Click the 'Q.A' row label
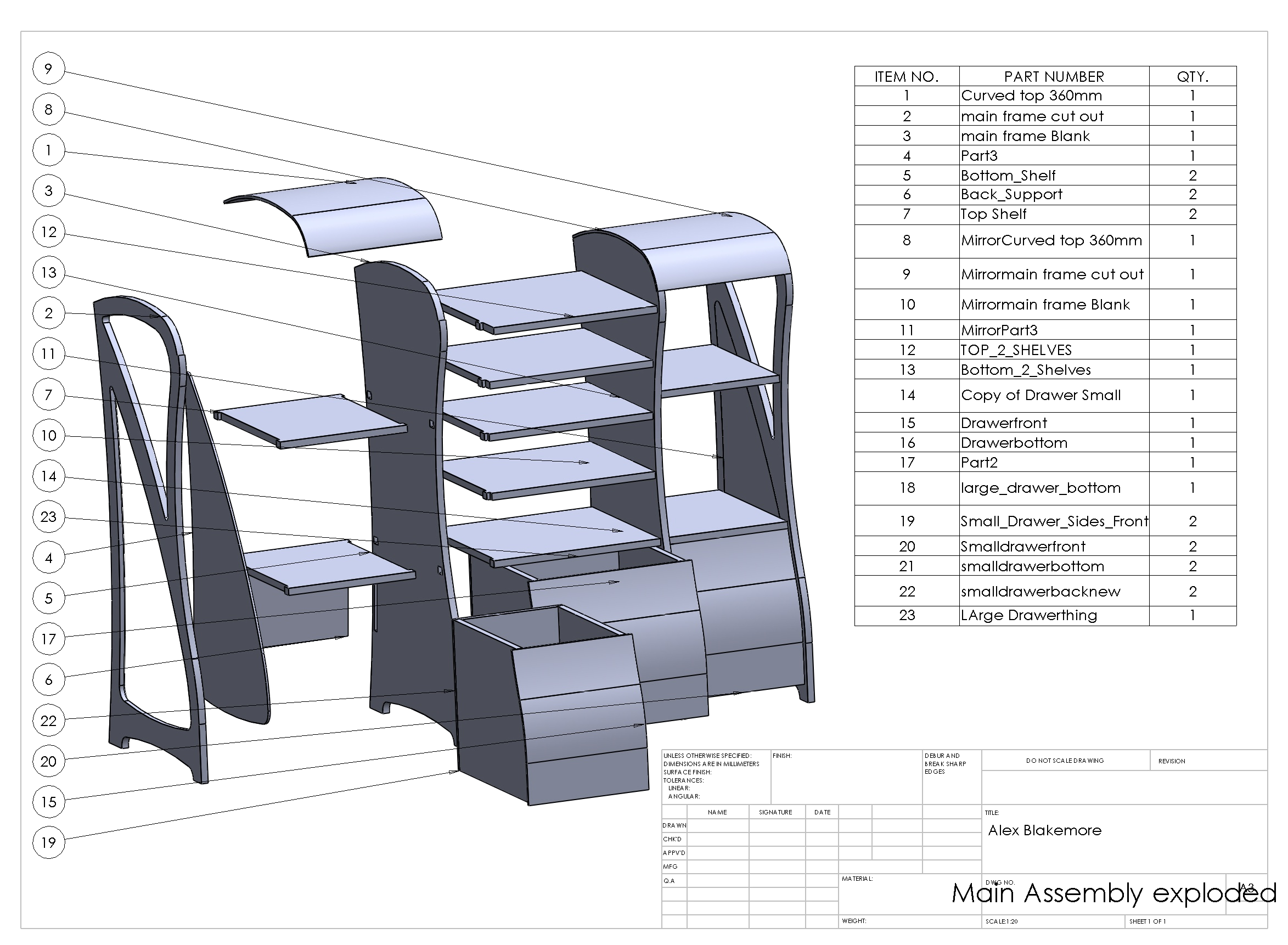 (x=668, y=881)
